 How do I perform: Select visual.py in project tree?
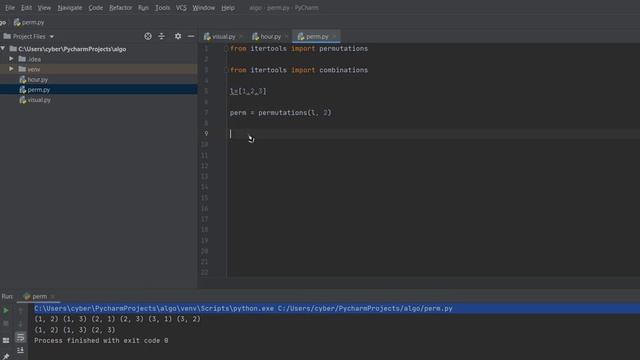point(39,100)
